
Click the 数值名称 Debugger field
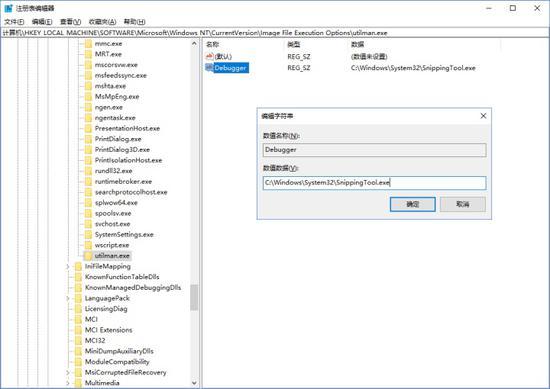[x=374, y=150]
